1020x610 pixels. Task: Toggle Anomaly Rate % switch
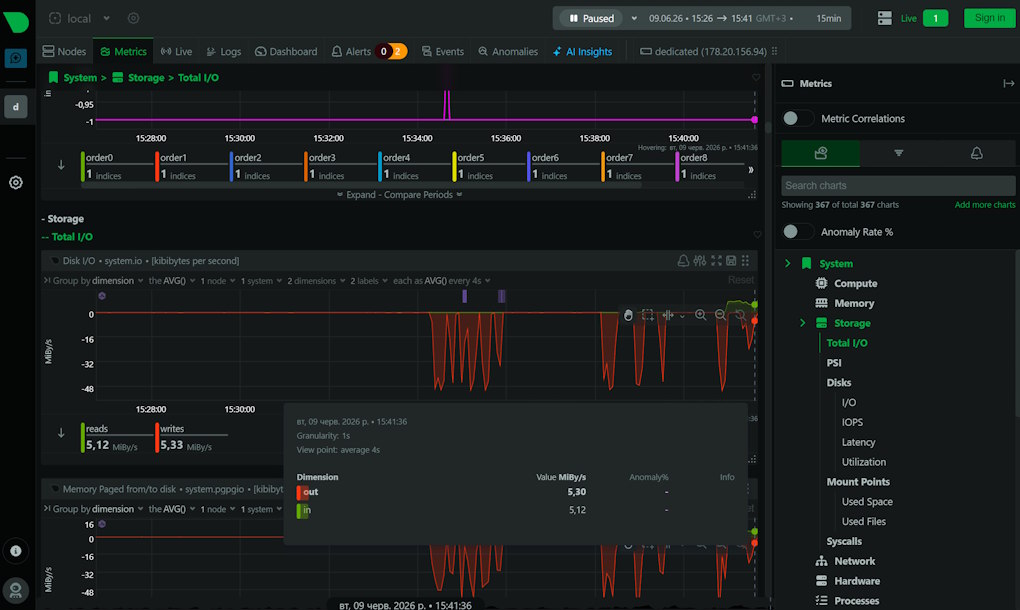click(798, 232)
